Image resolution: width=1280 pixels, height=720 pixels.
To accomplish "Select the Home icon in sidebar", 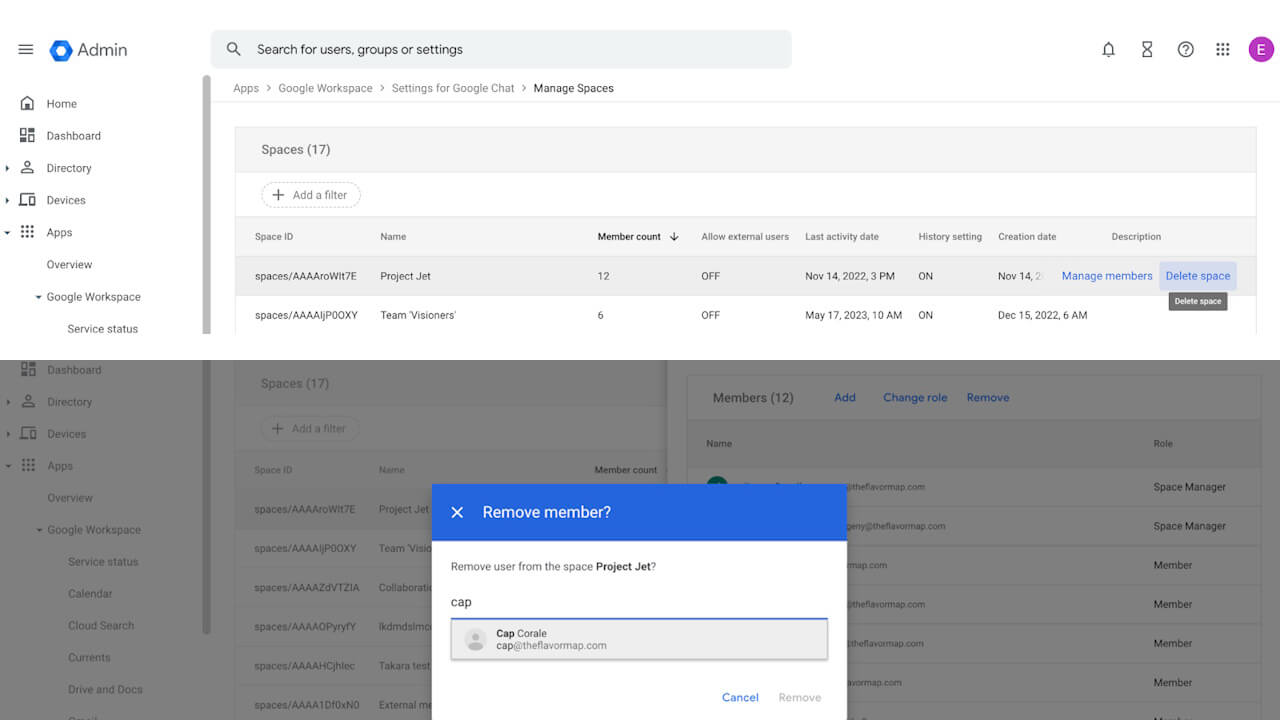I will pyautogui.click(x=25, y=103).
